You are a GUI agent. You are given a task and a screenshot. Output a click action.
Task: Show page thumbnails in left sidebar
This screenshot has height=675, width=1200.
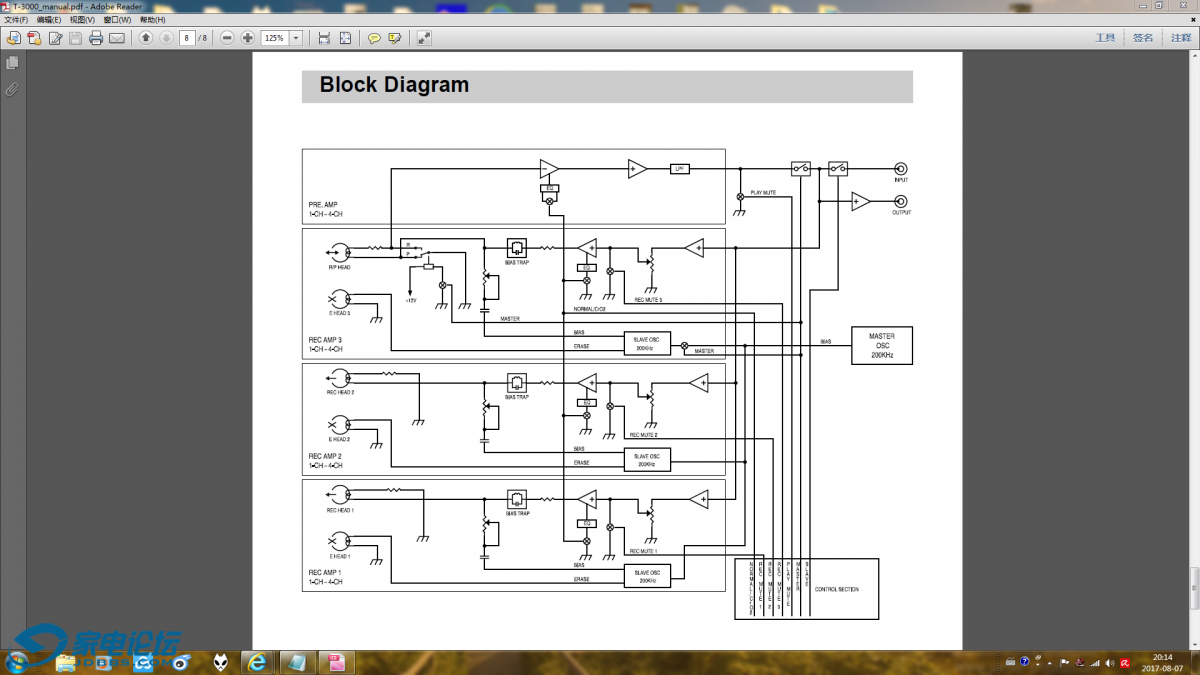[12, 63]
